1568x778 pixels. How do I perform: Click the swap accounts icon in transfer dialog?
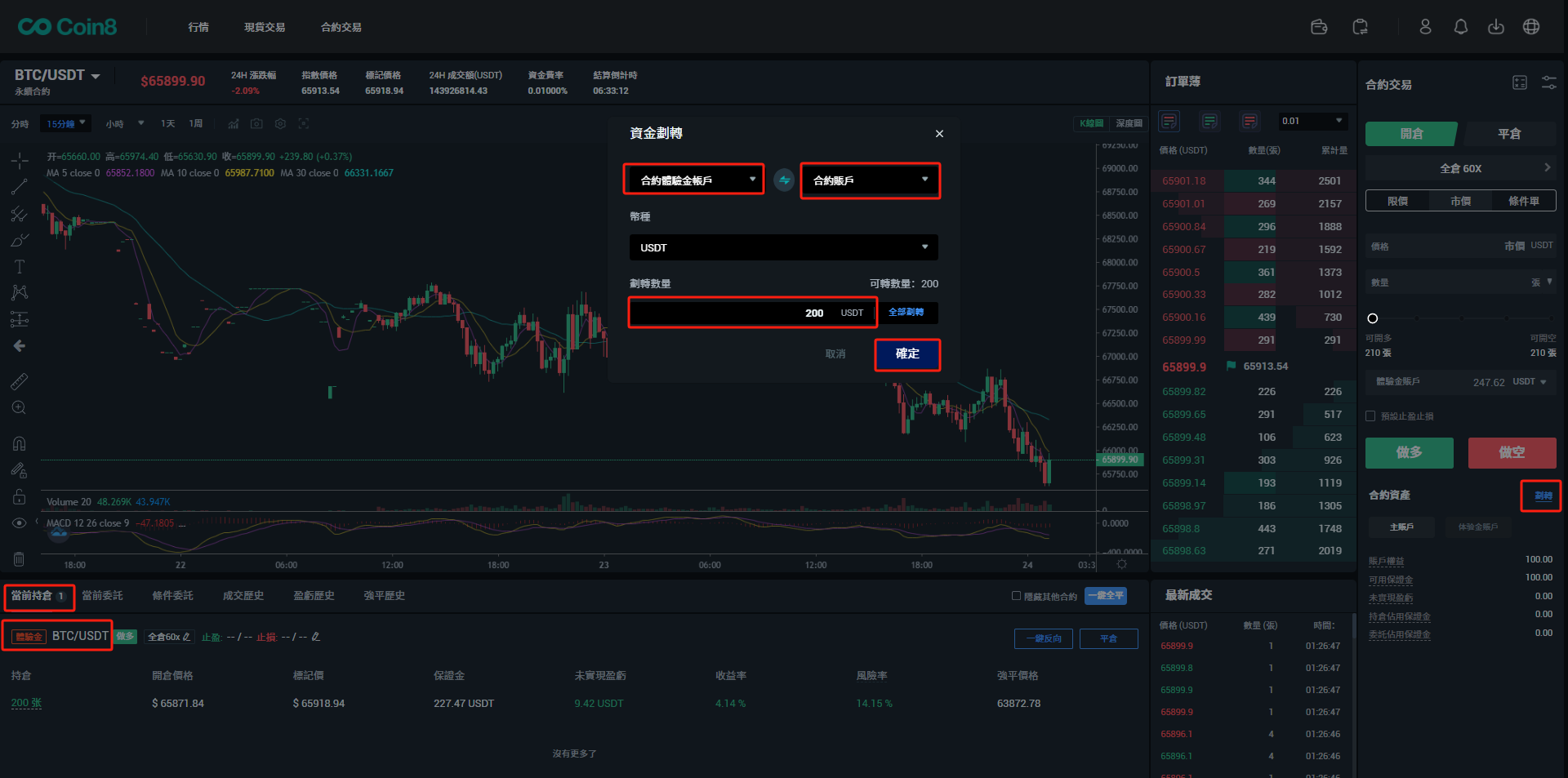[784, 180]
